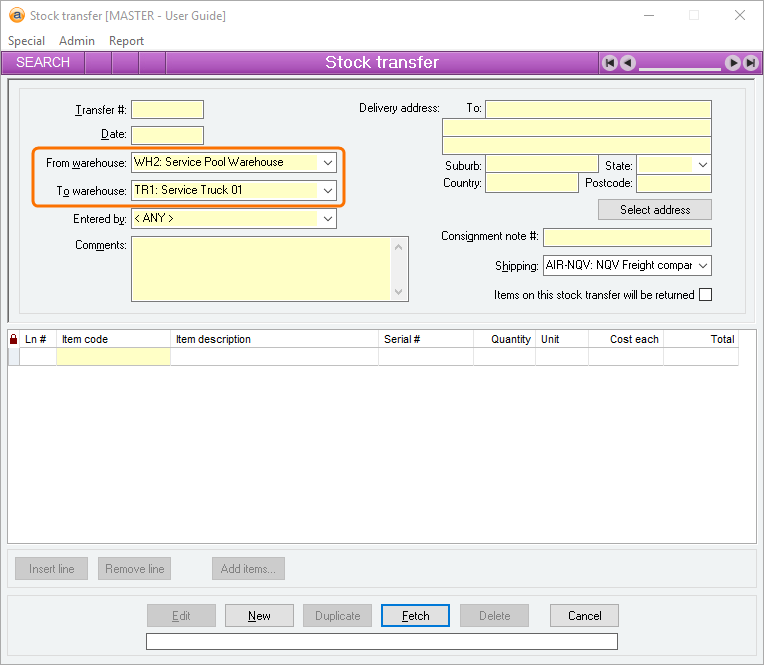Open the Shipping method dropdown

[x=703, y=266]
